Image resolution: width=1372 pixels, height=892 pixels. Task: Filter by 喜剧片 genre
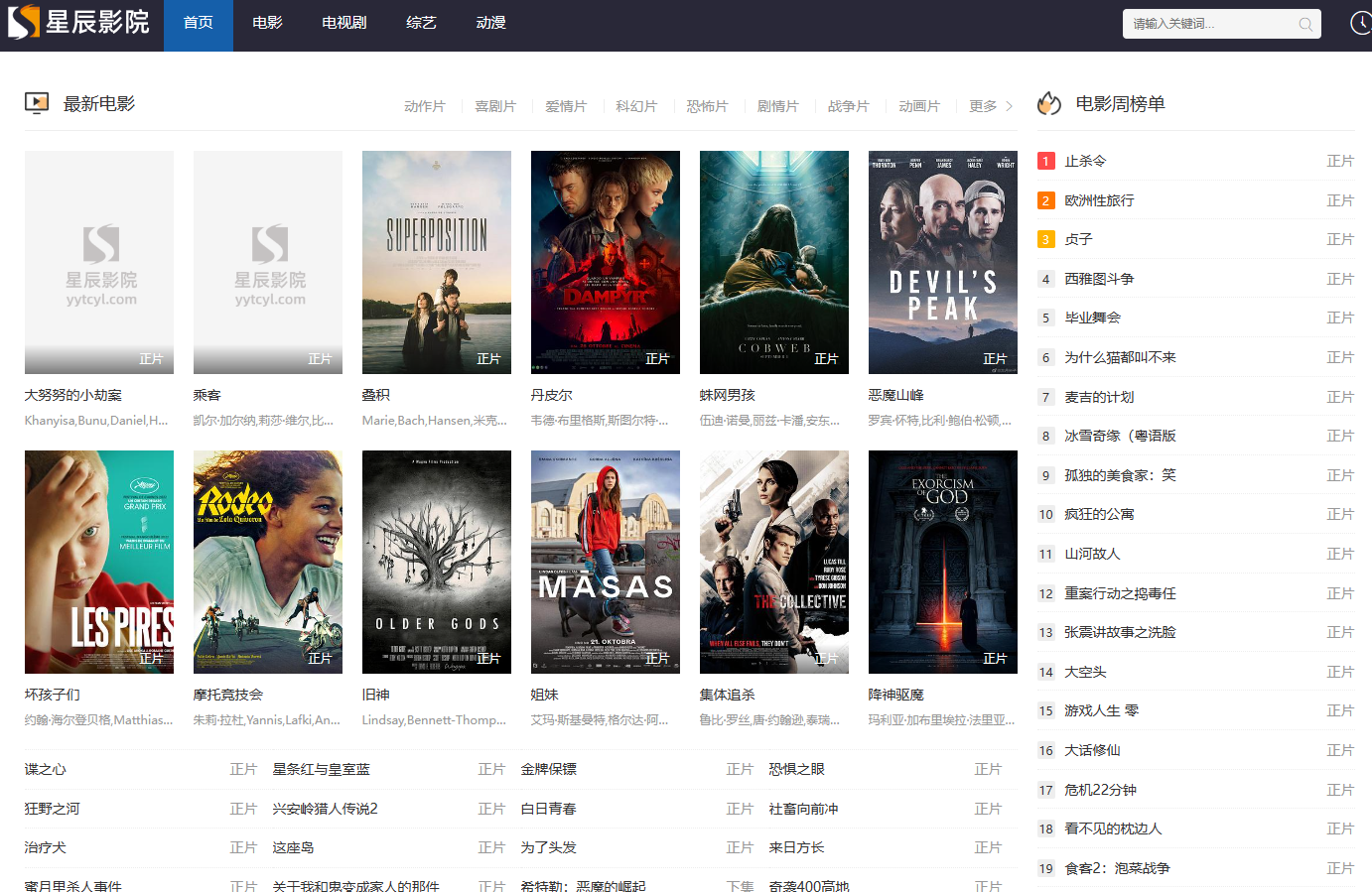tap(495, 106)
